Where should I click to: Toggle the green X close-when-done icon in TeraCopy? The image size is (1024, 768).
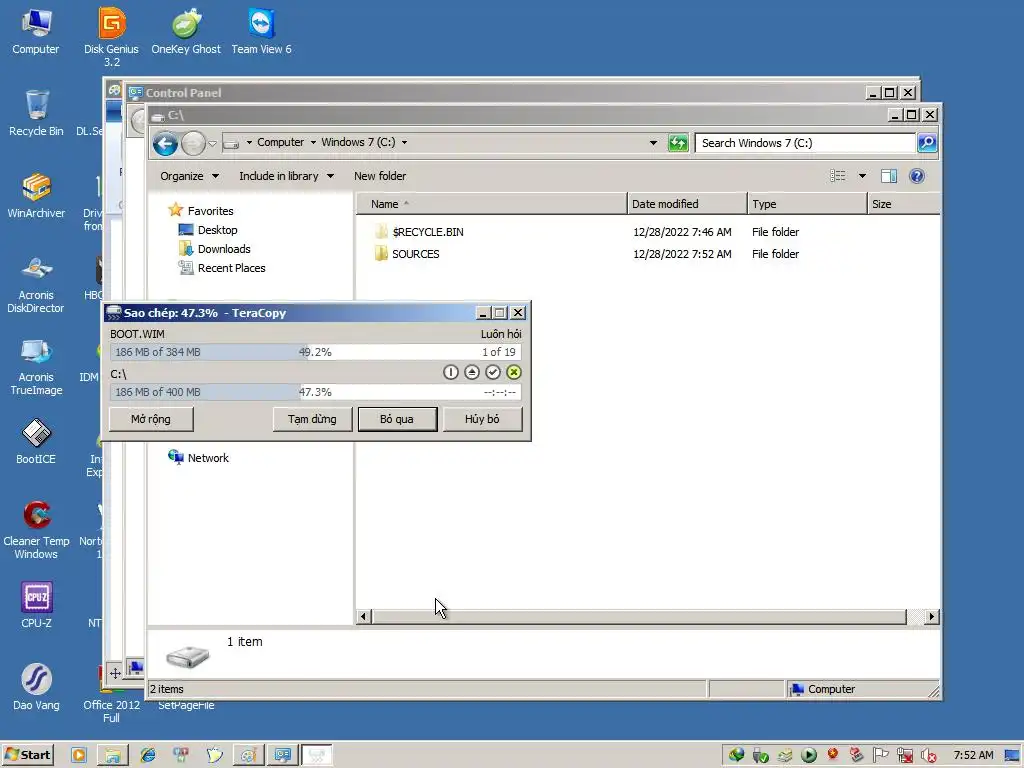tap(514, 372)
